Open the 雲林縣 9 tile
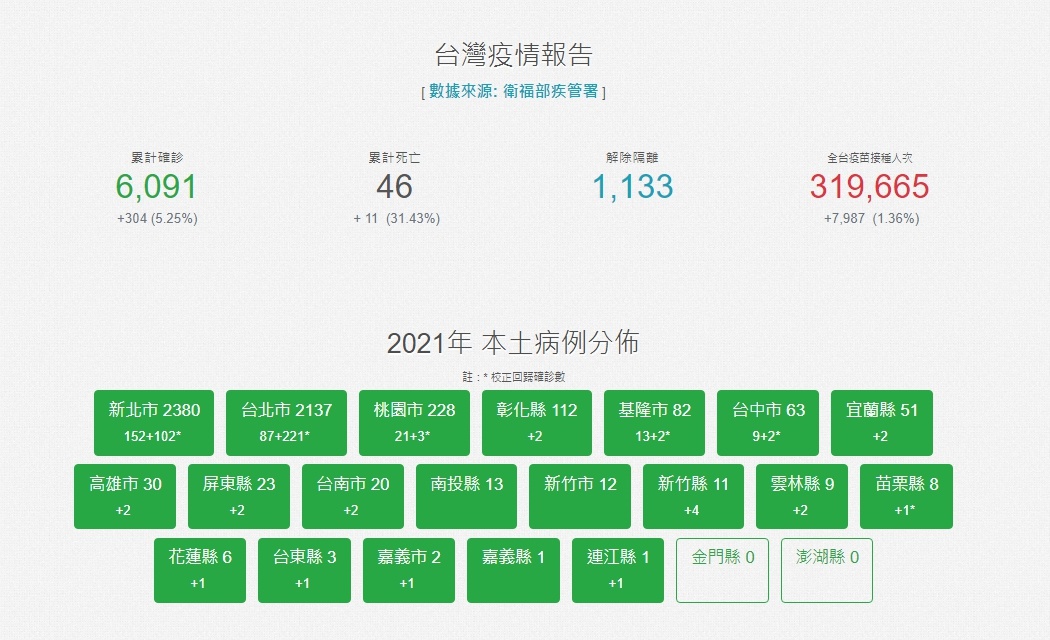Screen dimensions: 1050x640 point(802,496)
